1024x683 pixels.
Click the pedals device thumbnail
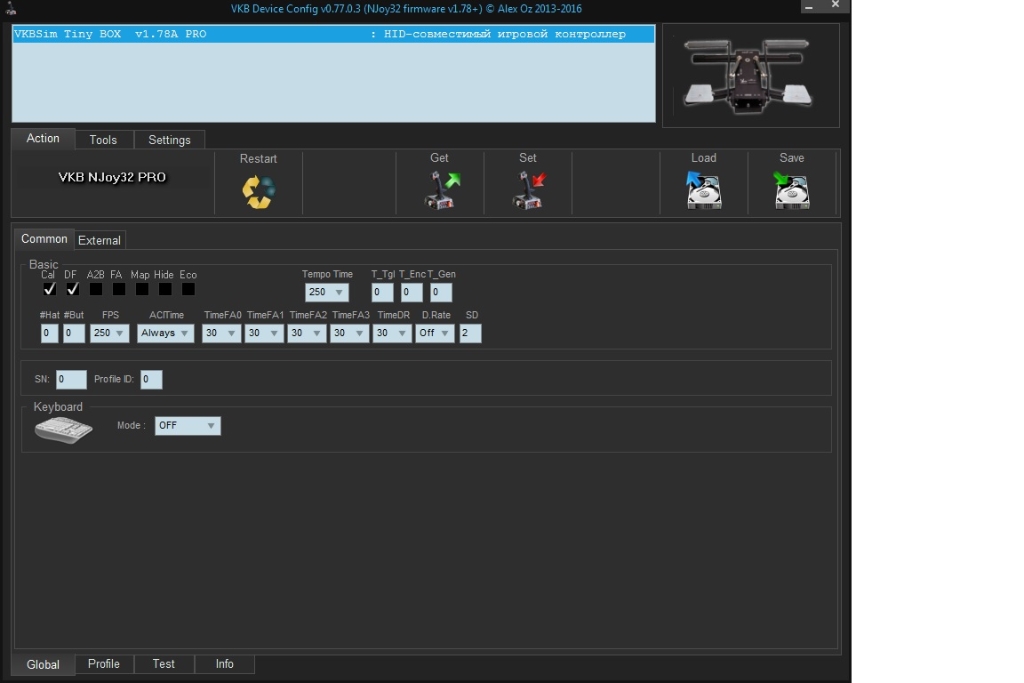[x=750, y=76]
